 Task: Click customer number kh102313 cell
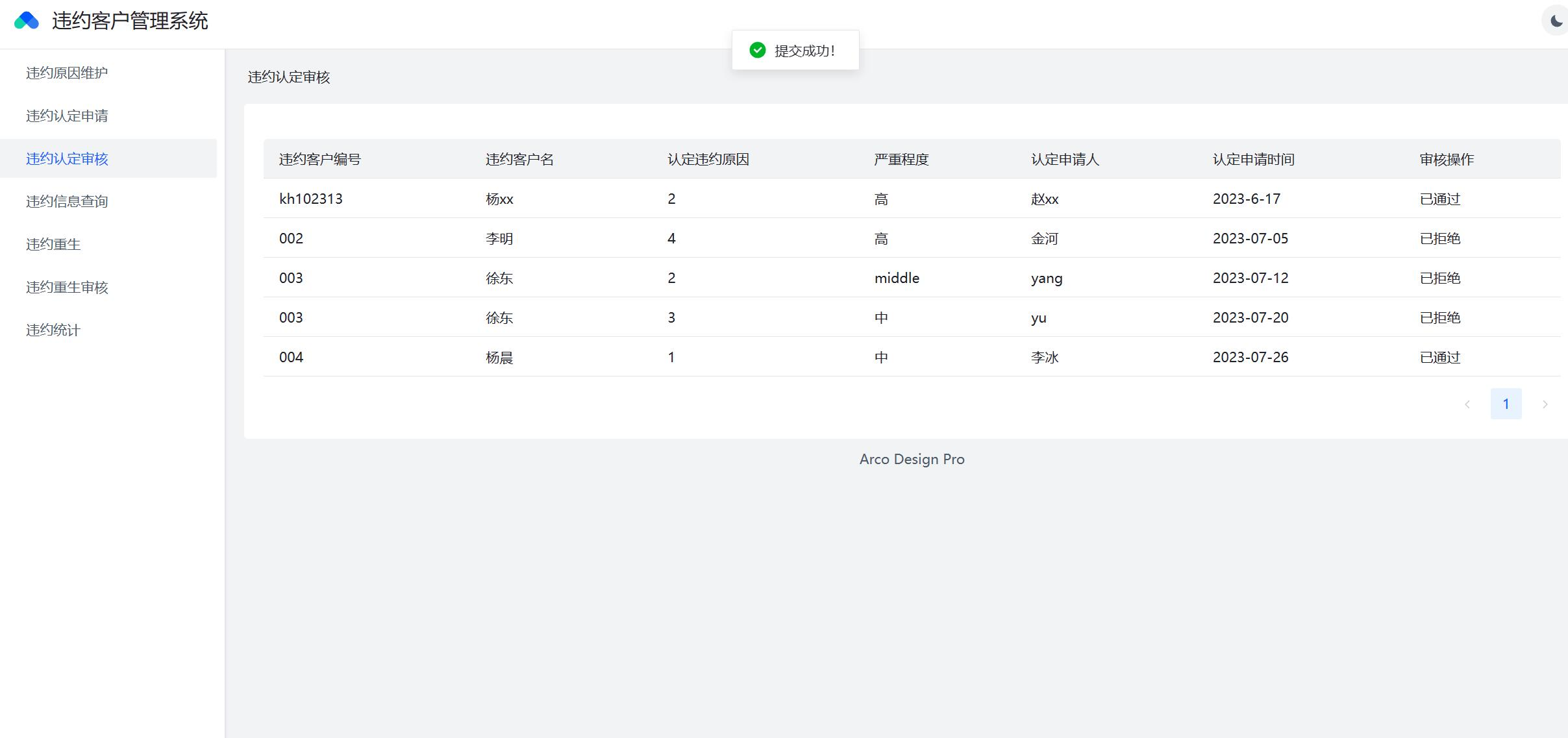click(x=310, y=199)
